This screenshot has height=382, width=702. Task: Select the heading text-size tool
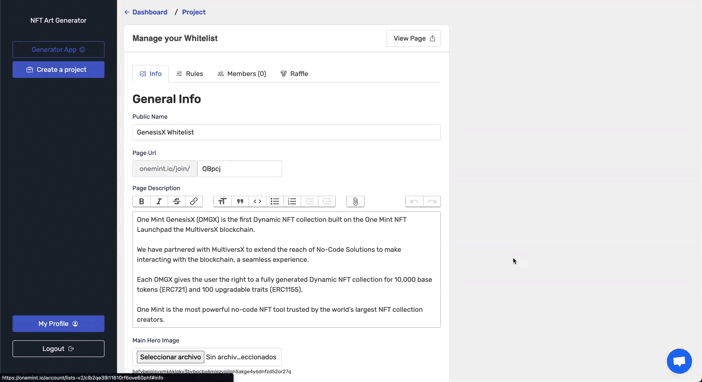coord(223,202)
